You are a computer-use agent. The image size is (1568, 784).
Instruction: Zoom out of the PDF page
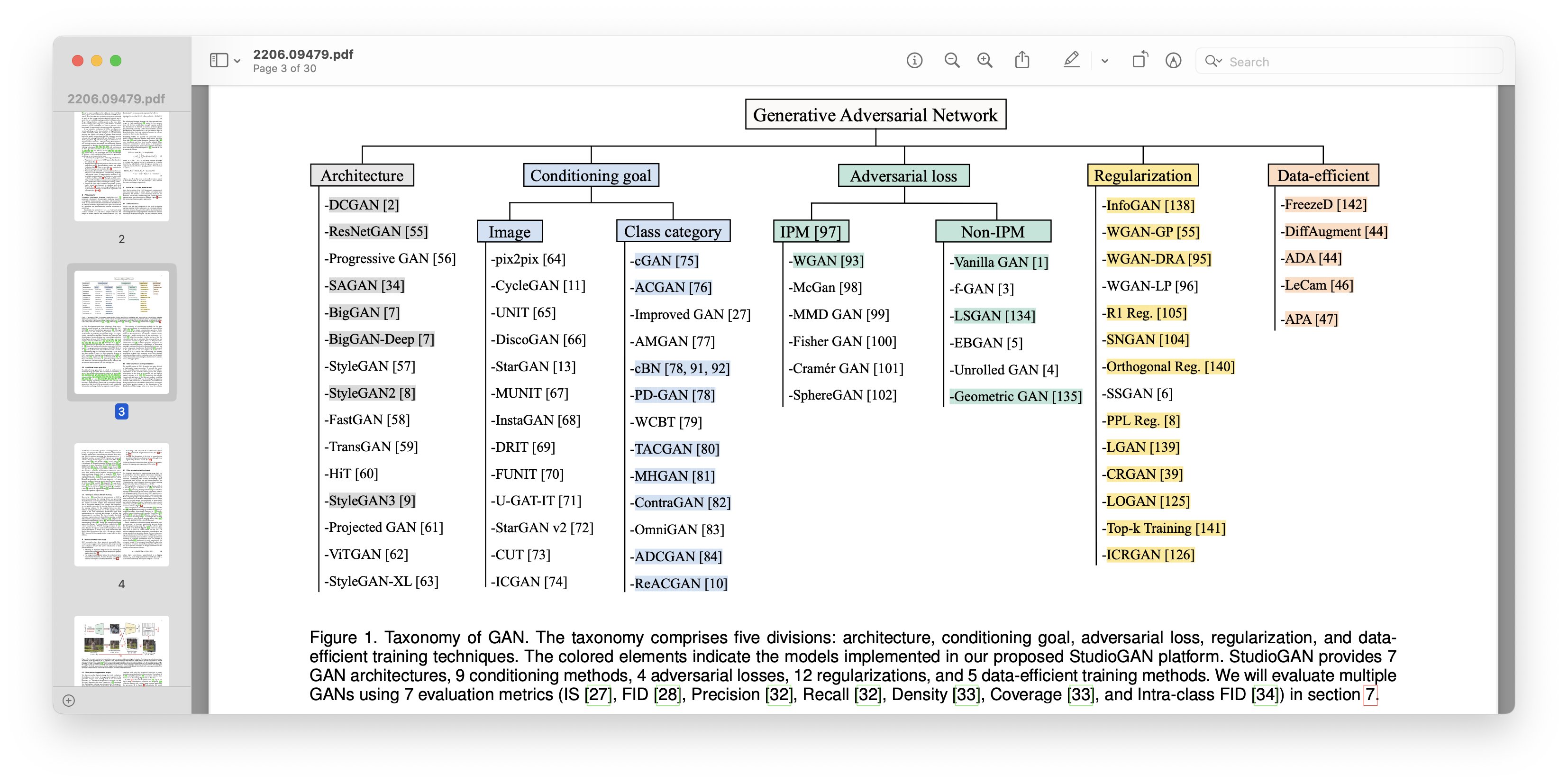coord(952,61)
